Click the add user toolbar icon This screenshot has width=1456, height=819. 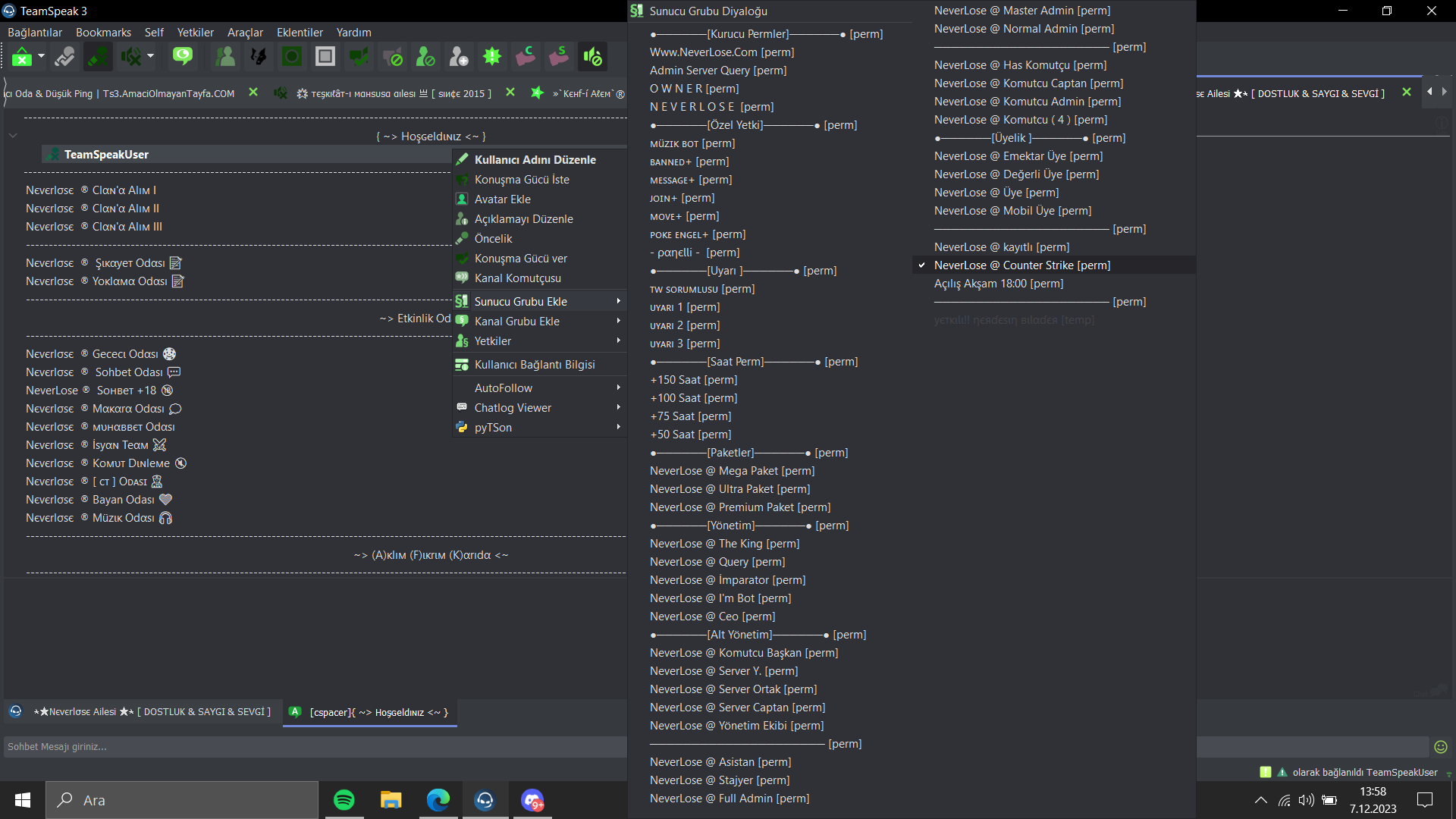click(459, 57)
